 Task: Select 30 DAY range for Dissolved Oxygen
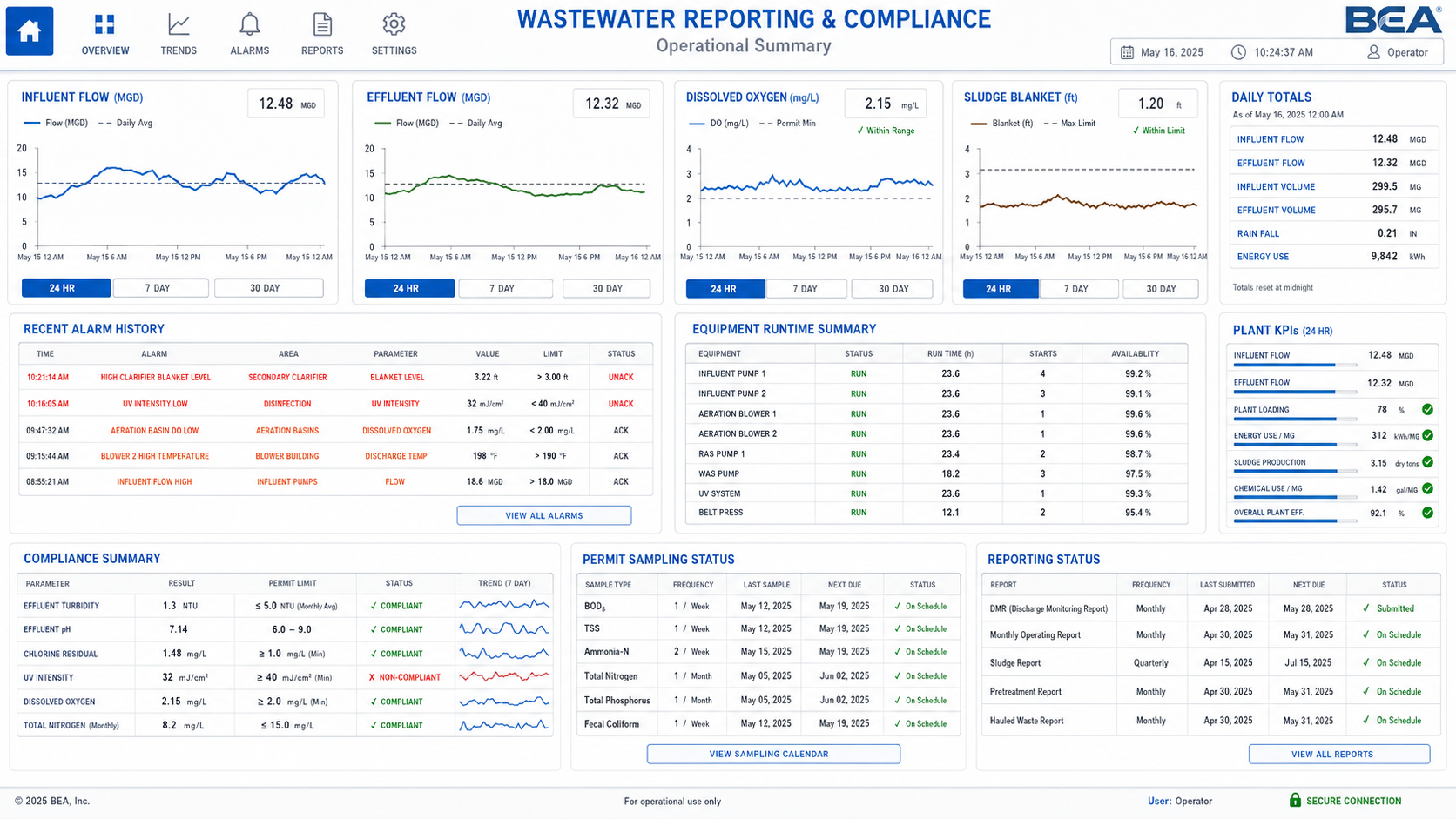[893, 288]
